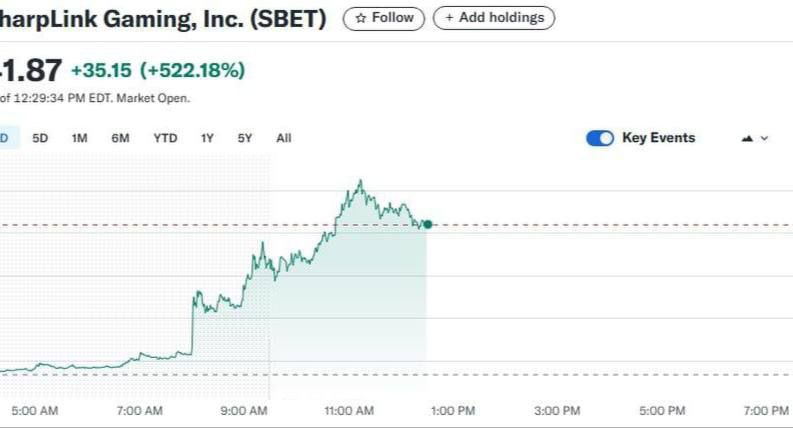
Task: Click the mountain chart type icon
Action: 746,139
